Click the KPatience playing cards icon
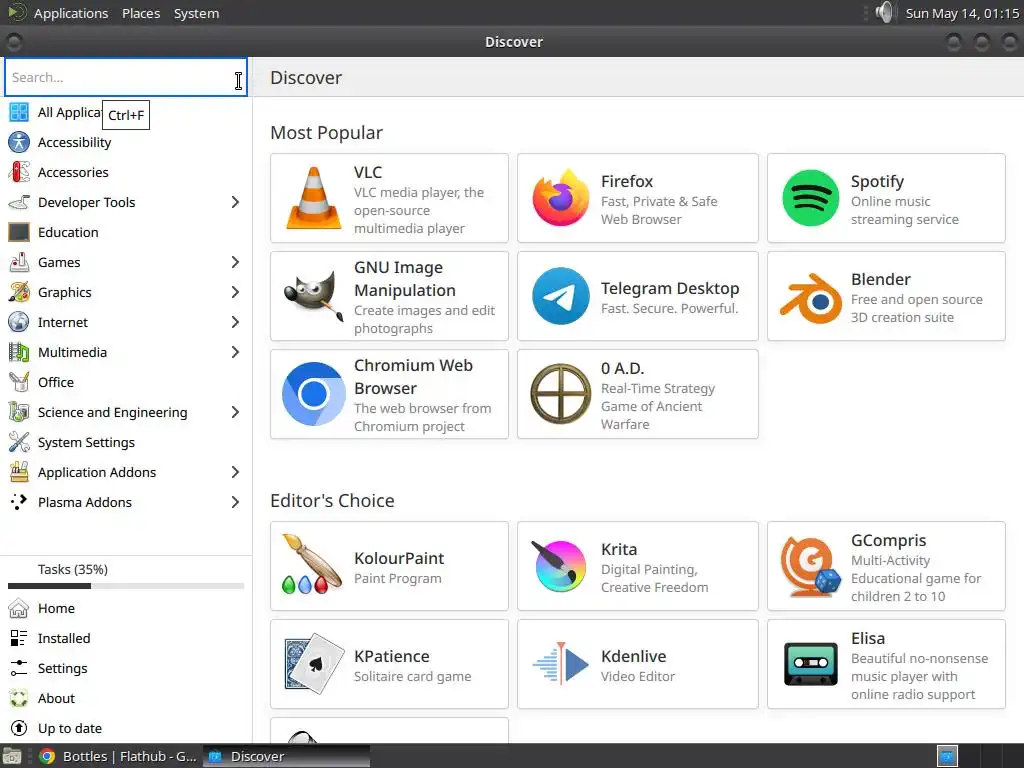 click(313, 664)
